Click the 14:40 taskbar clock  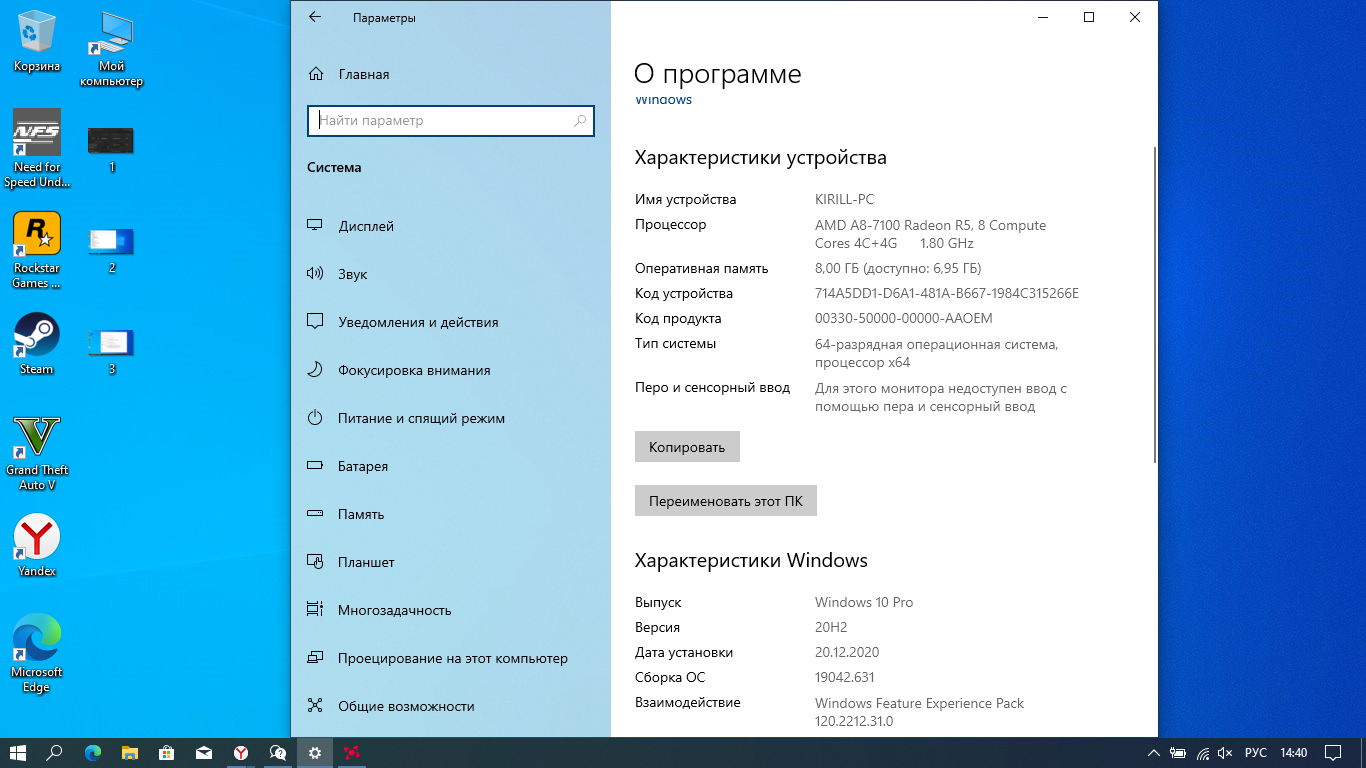coord(1294,752)
